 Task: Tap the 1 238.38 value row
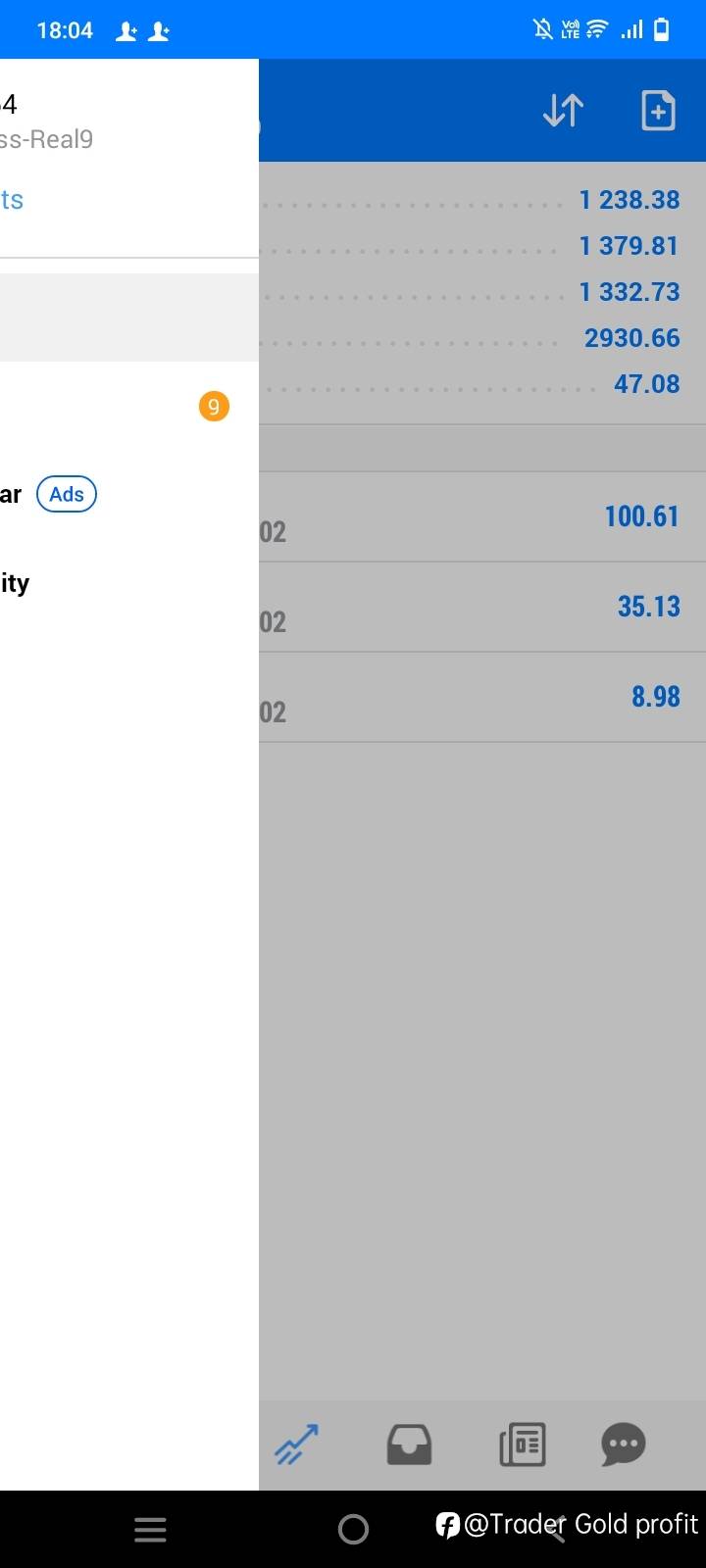coord(482,200)
